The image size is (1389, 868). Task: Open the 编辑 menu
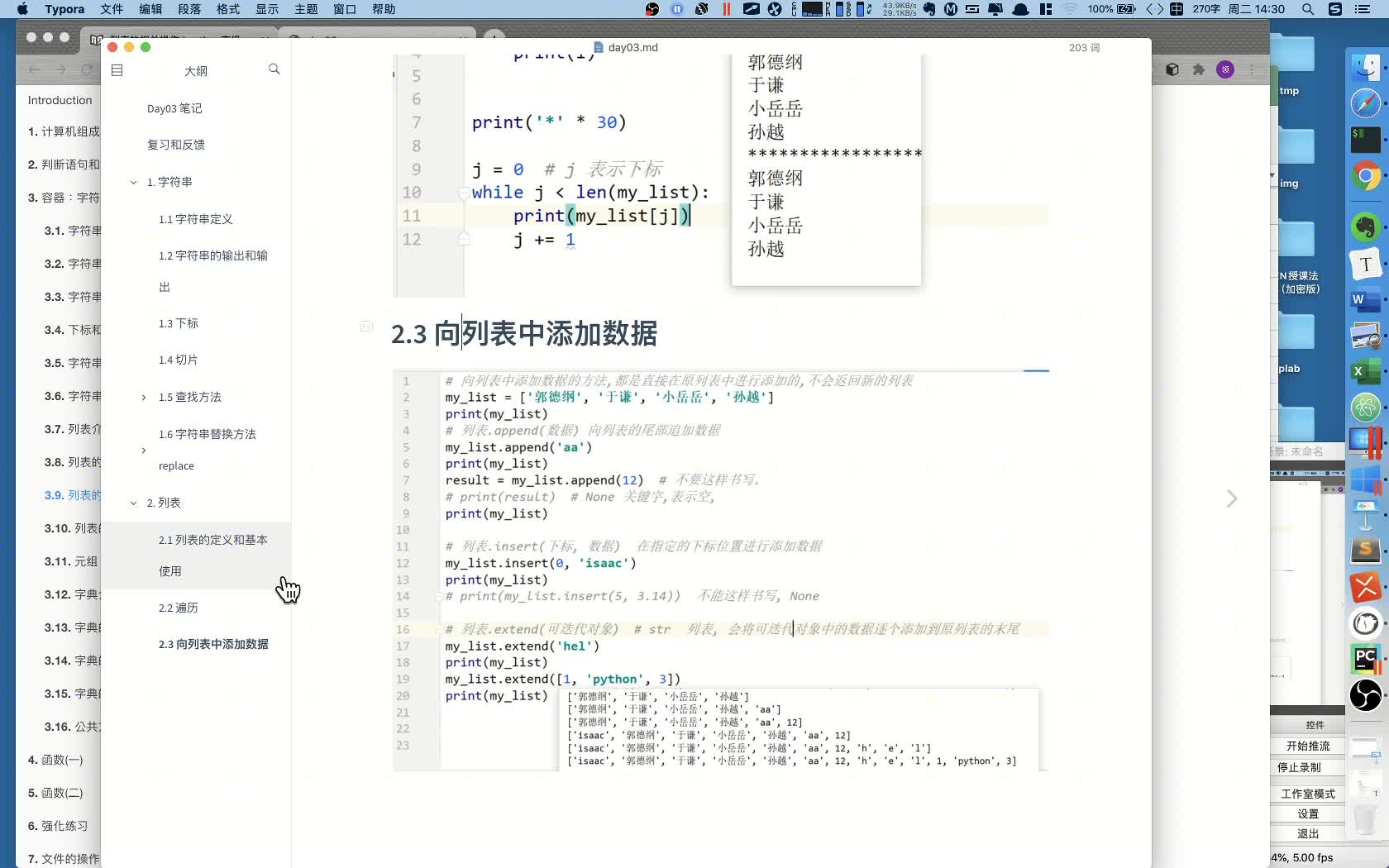(150, 9)
